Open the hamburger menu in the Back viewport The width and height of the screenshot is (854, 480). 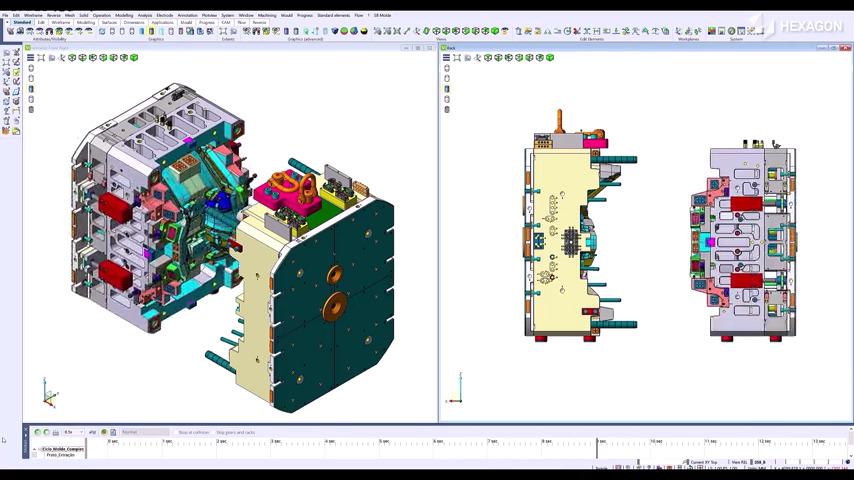click(x=447, y=58)
